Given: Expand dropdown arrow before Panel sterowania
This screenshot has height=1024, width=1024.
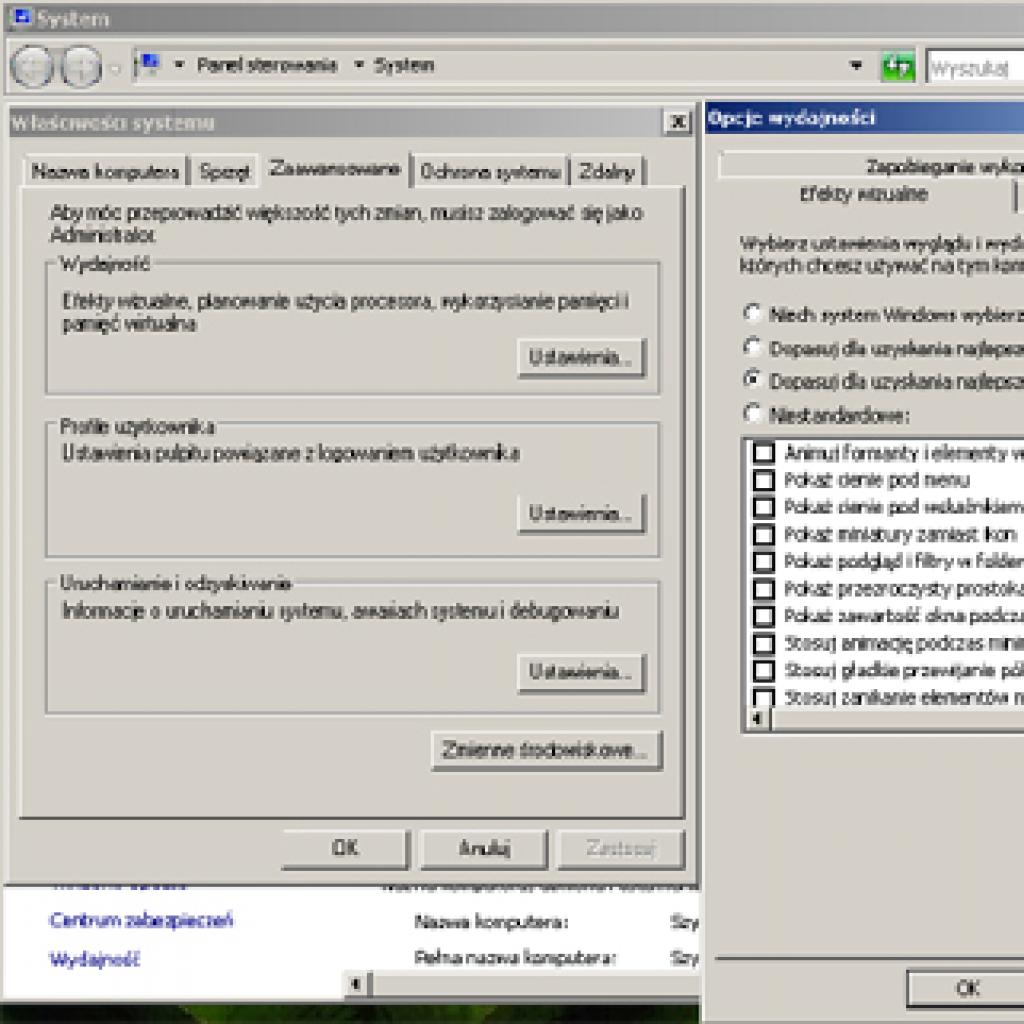Looking at the screenshot, I should 179,65.
